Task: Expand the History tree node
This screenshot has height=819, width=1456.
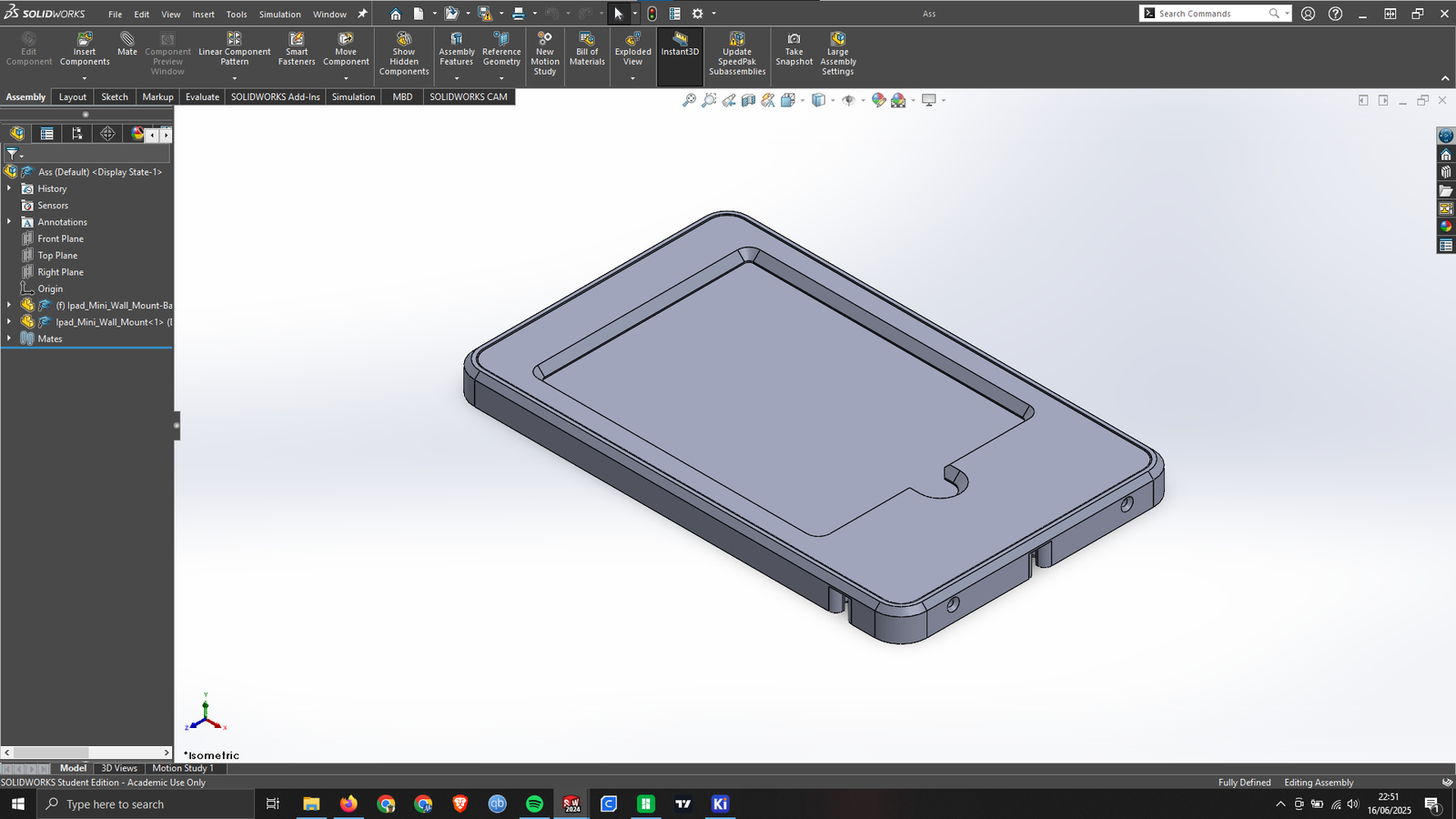Action: tap(9, 188)
